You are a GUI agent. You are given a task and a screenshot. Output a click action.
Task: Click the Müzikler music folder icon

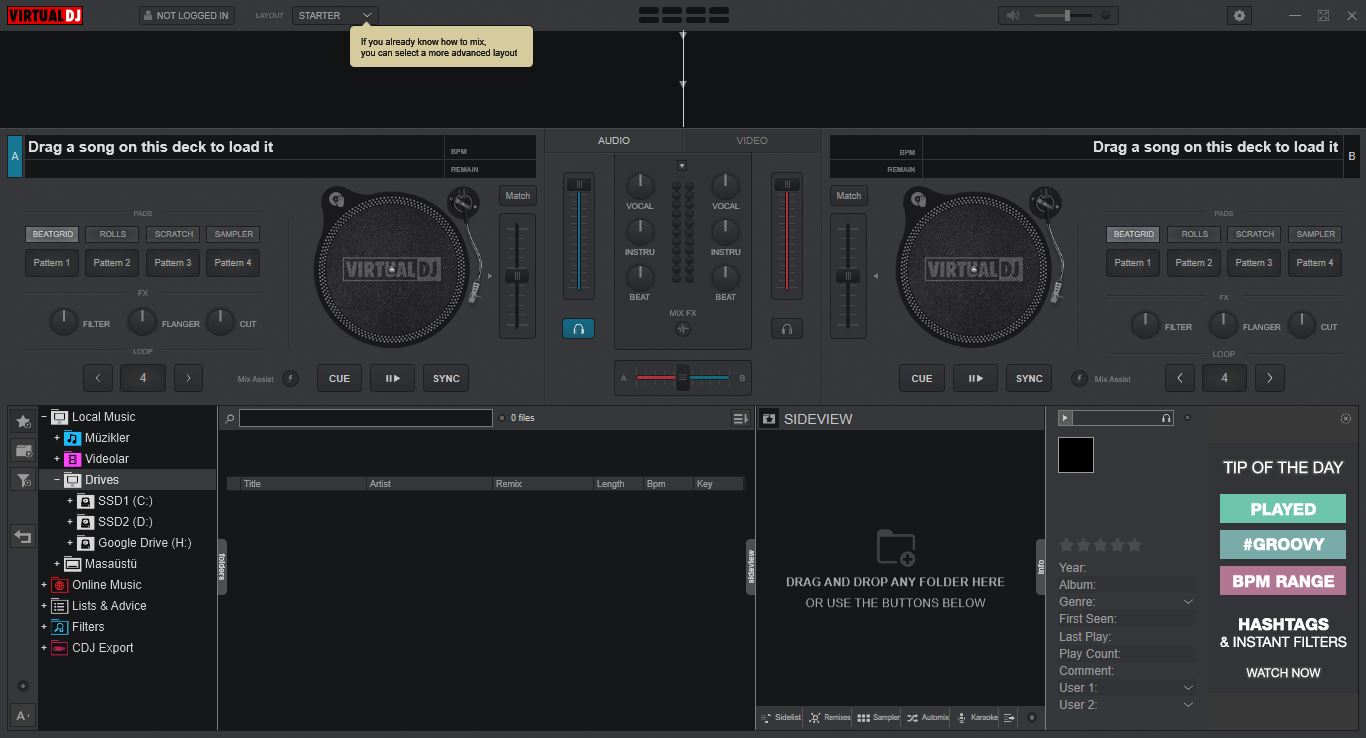coord(73,438)
